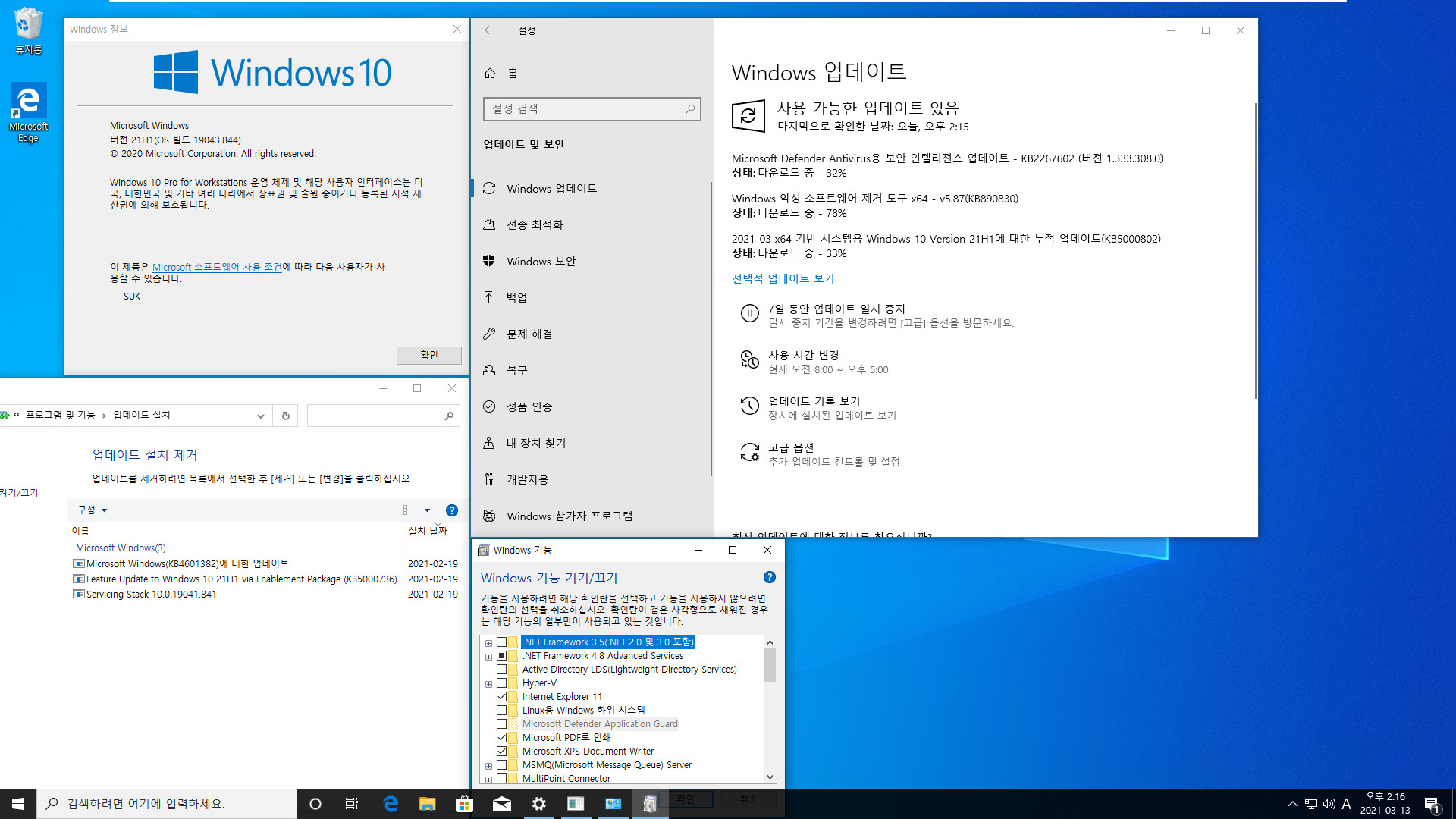Expand the MSMQ(Microsoft Message Queue) Server node
The height and width of the screenshot is (819, 1456).
490,765
